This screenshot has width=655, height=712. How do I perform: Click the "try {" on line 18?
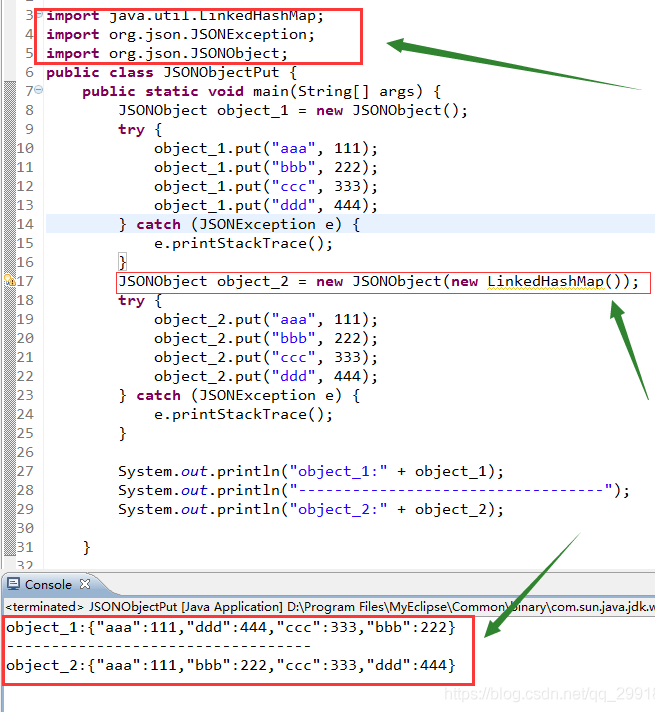[x=140, y=301]
